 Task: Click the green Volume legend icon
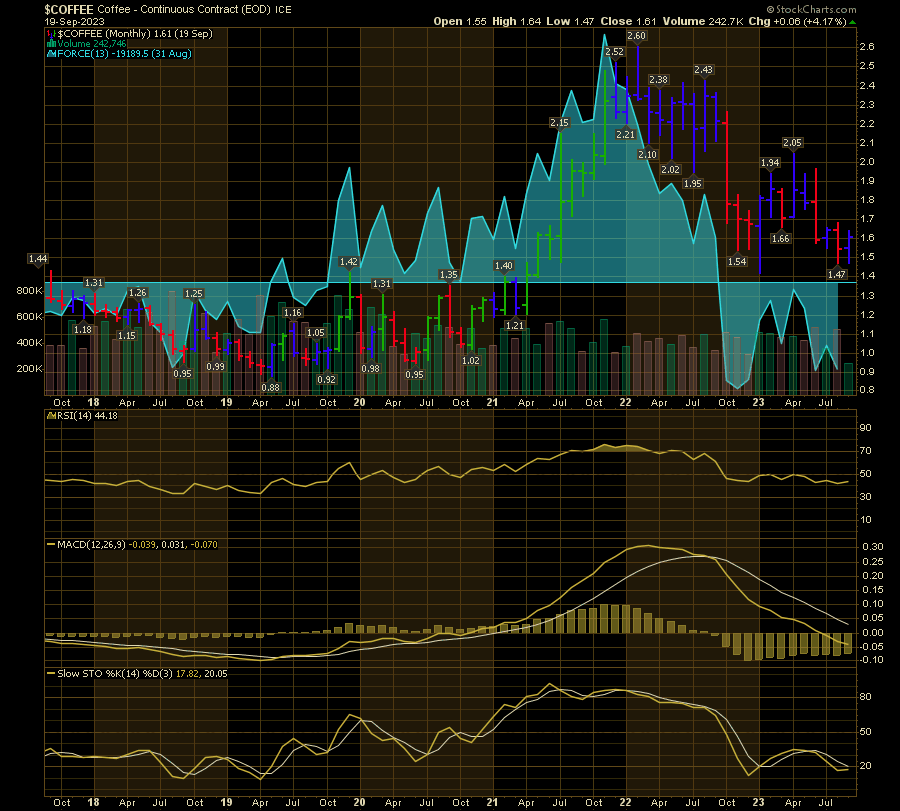(50, 43)
